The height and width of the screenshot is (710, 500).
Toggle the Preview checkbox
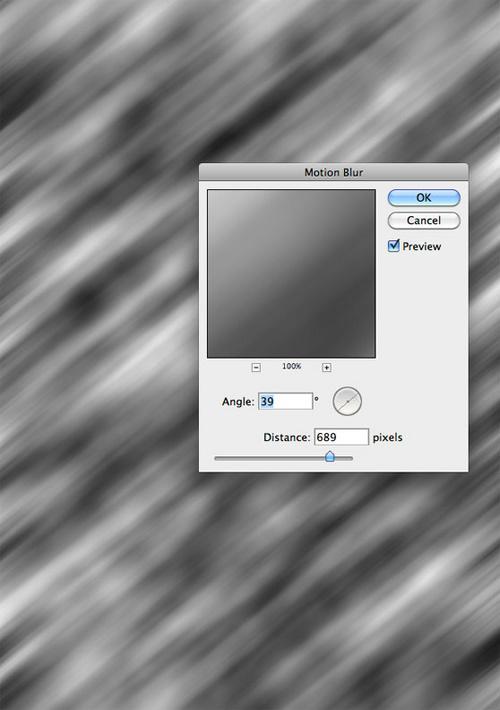coord(394,246)
